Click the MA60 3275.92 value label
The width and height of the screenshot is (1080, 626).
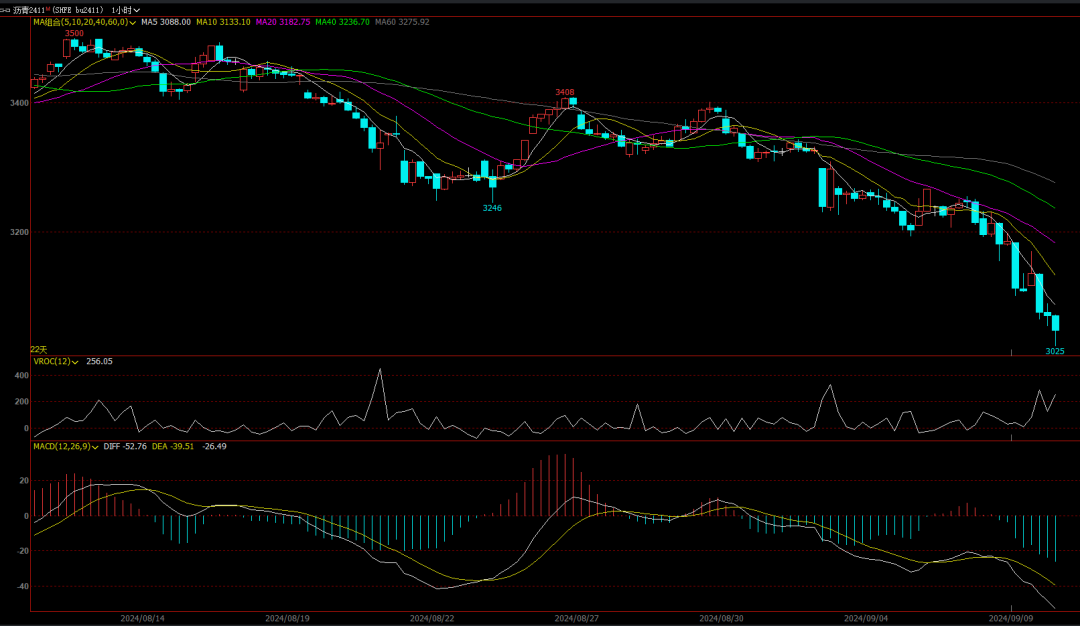[402, 22]
